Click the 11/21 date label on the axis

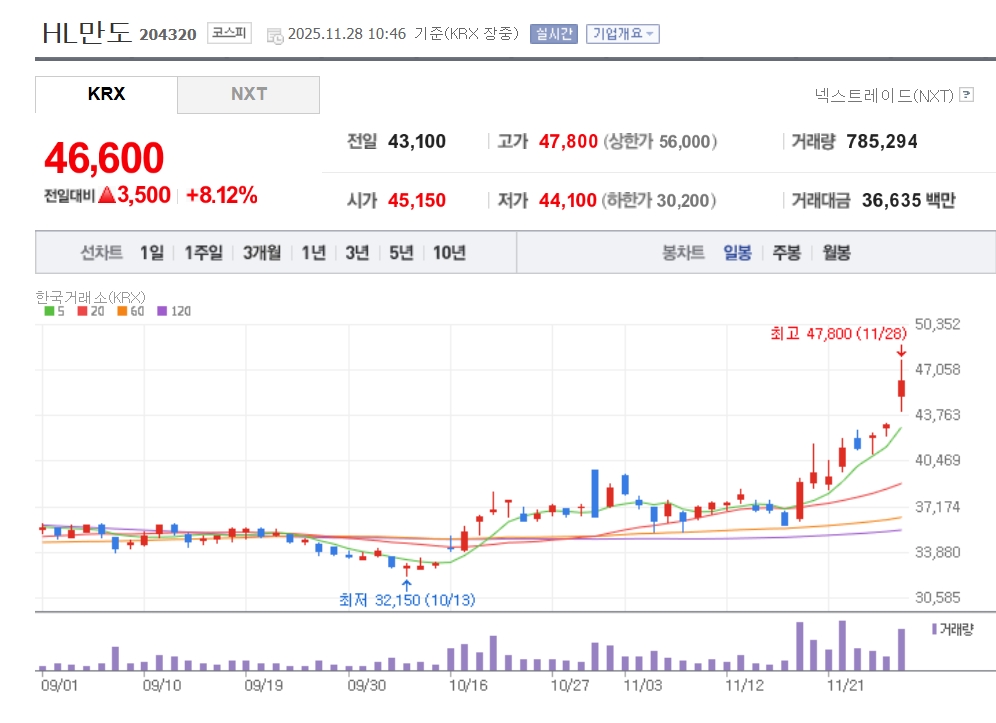click(x=845, y=686)
